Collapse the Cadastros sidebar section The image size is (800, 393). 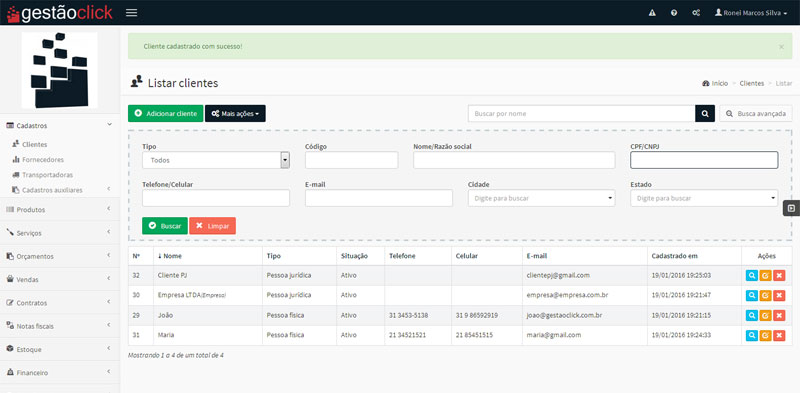click(x=60, y=126)
